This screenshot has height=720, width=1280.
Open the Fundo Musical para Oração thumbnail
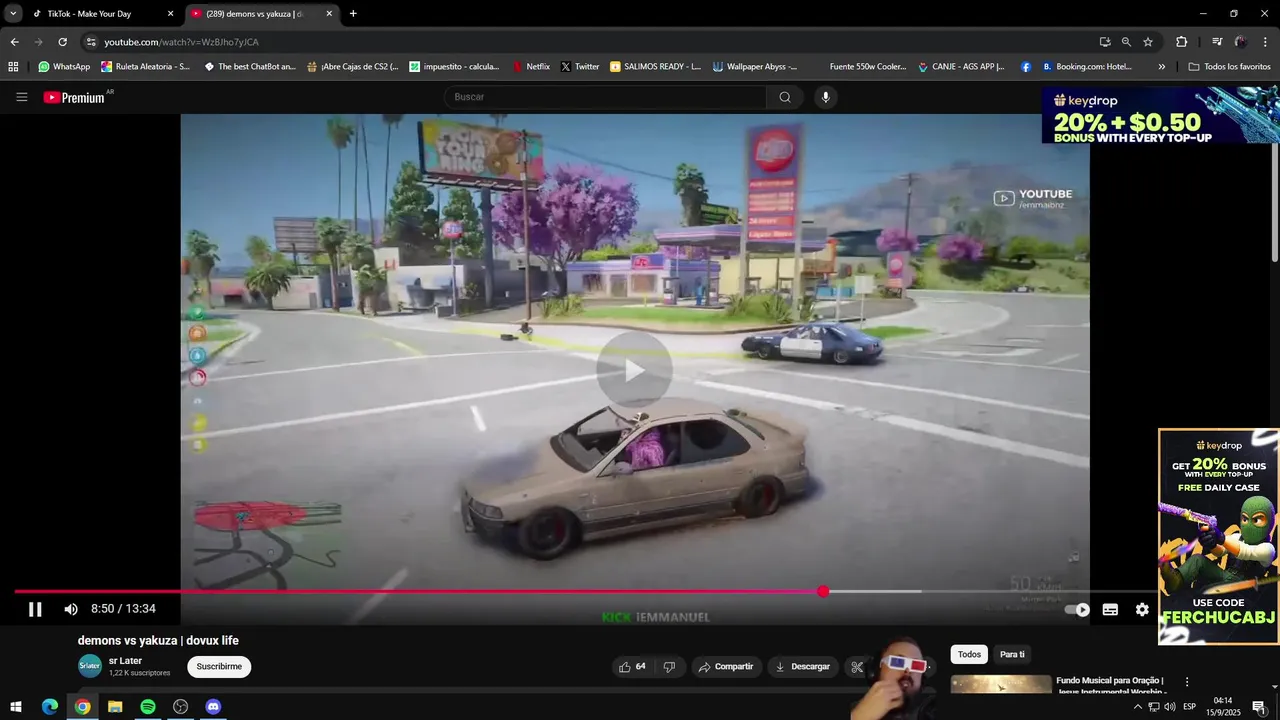coord(1001,685)
